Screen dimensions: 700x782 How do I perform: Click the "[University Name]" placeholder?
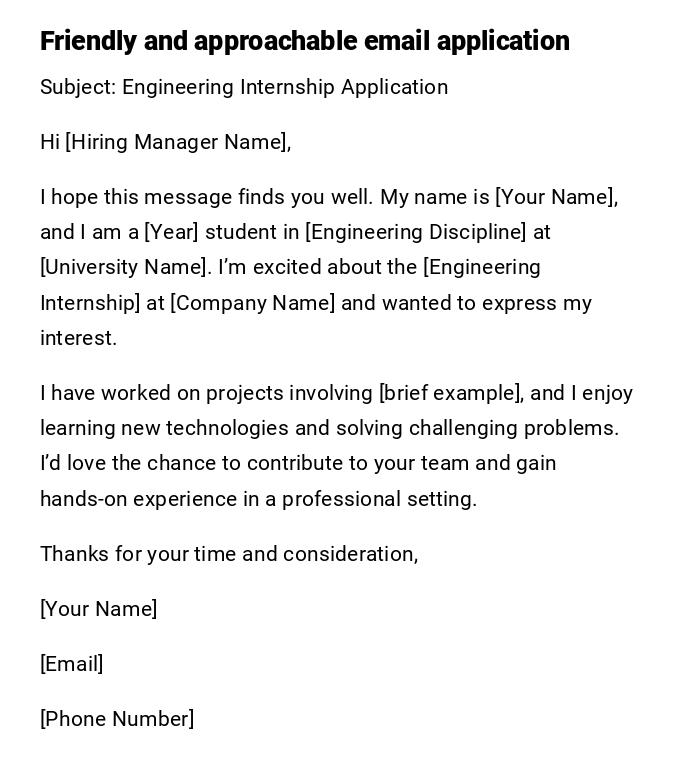coord(126,267)
